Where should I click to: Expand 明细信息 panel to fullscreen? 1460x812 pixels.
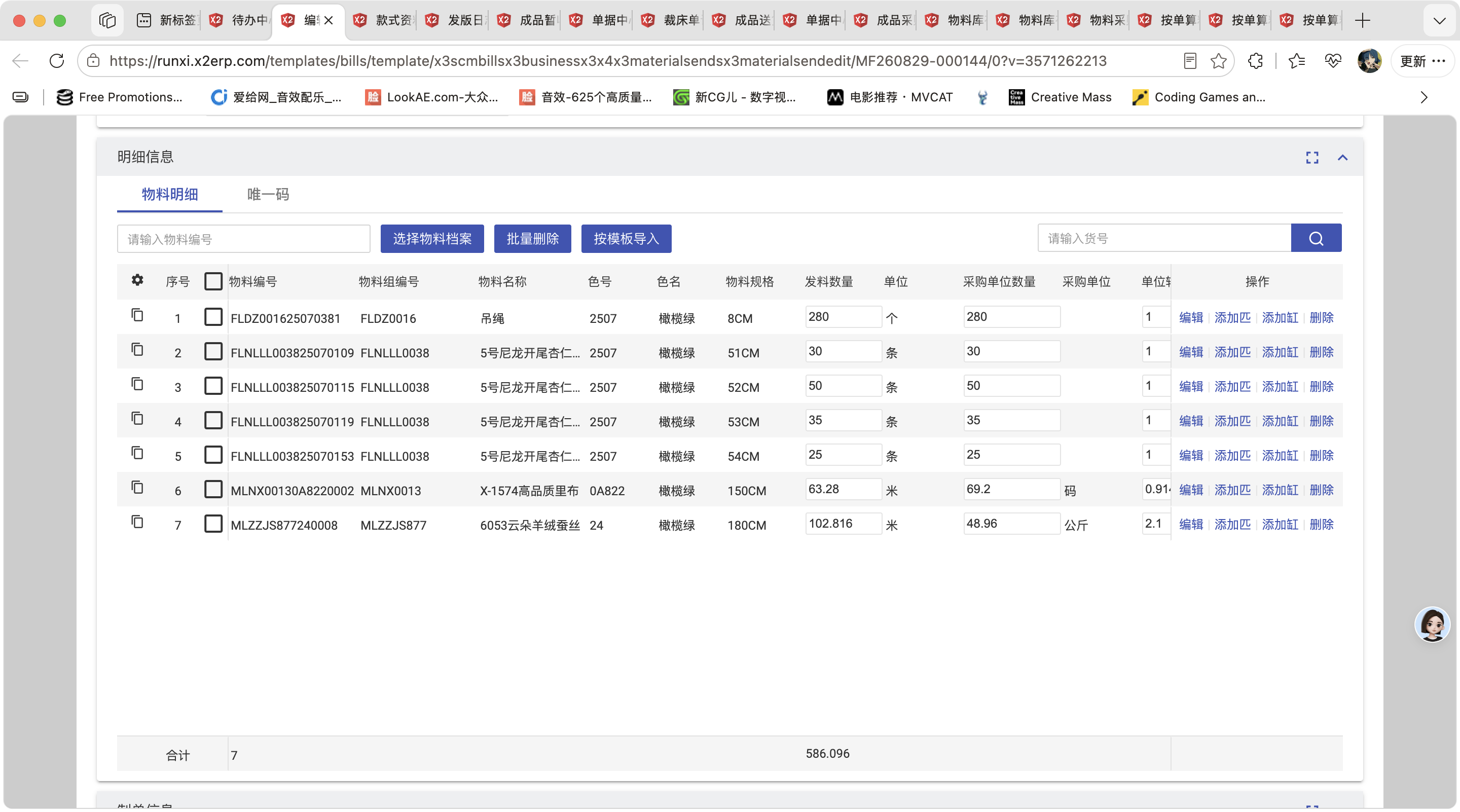[x=1312, y=158]
